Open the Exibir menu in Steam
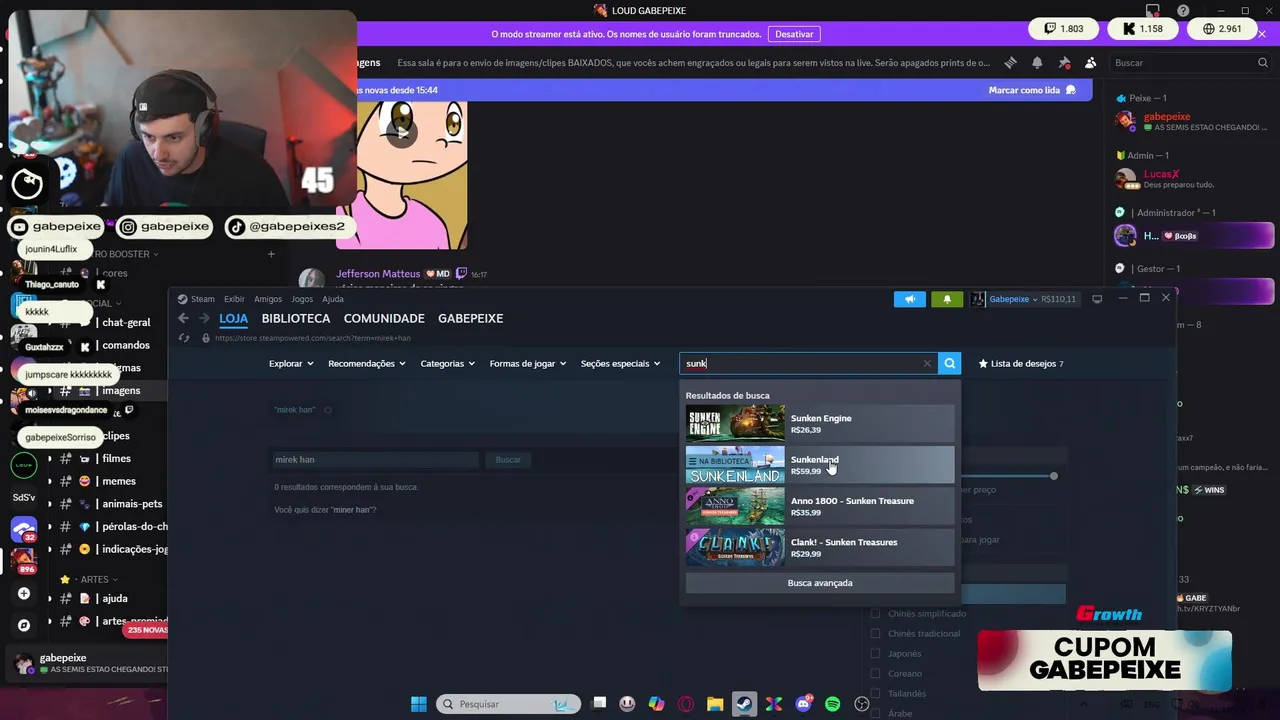The height and width of the screenshot is (720, 1280). tap(234, 299)
